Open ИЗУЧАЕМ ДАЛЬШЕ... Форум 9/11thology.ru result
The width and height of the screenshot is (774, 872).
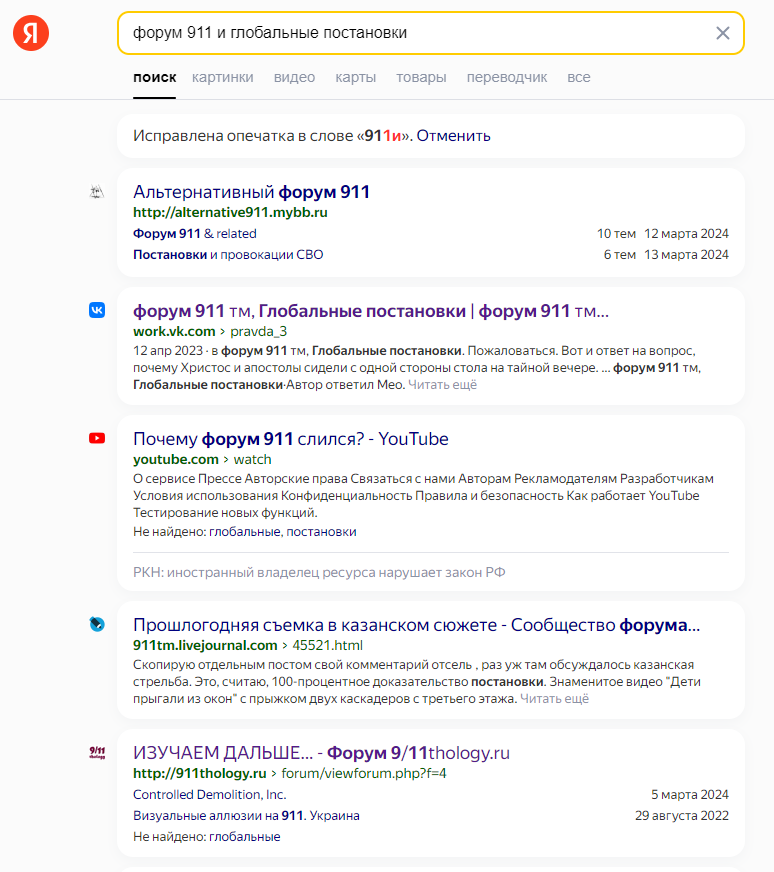coord(321,753)
